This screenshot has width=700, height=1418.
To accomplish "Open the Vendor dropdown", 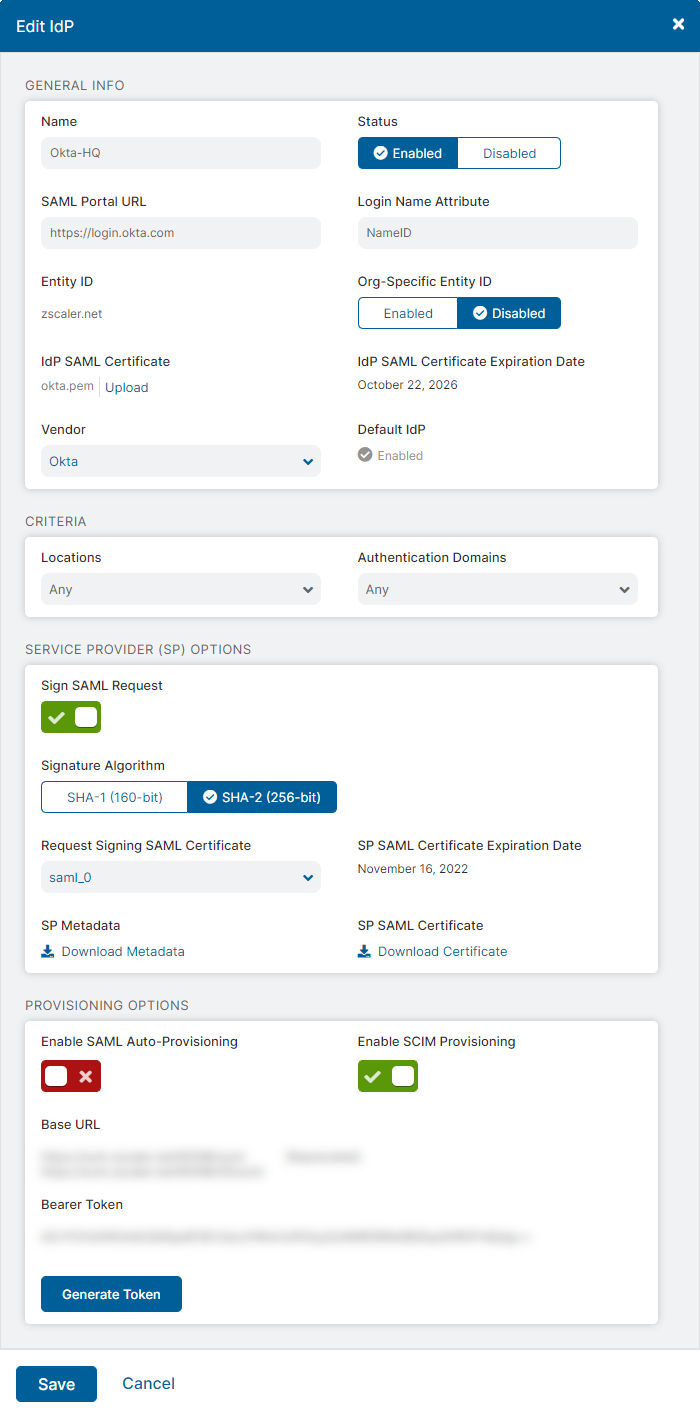I will (x=181, y=461).
